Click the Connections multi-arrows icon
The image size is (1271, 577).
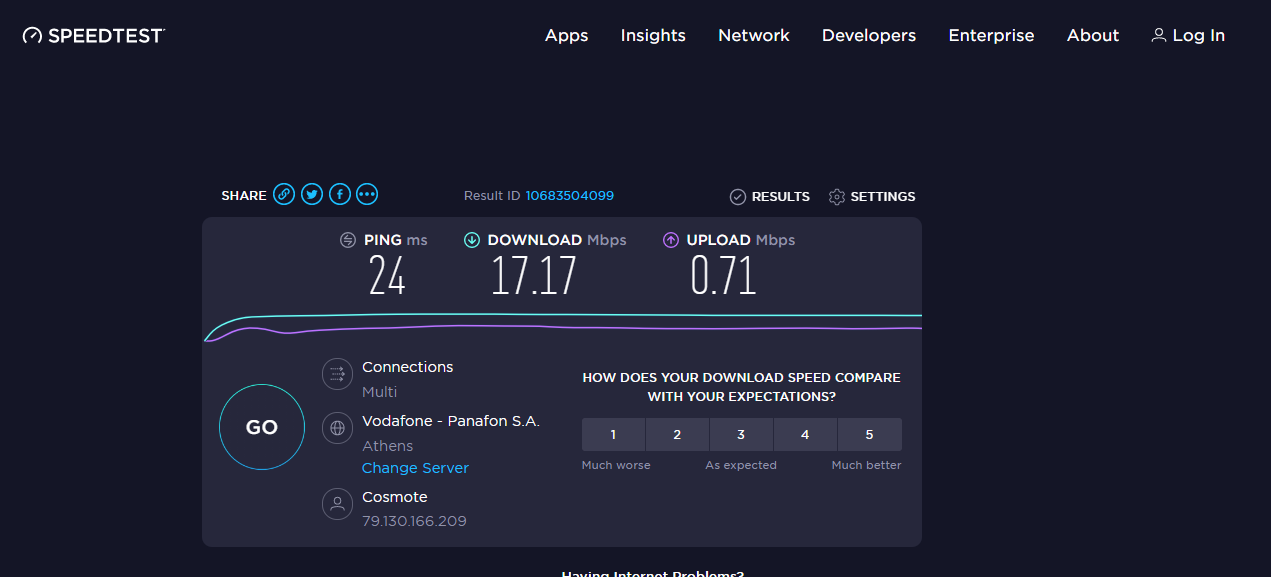tap(338, 374)
